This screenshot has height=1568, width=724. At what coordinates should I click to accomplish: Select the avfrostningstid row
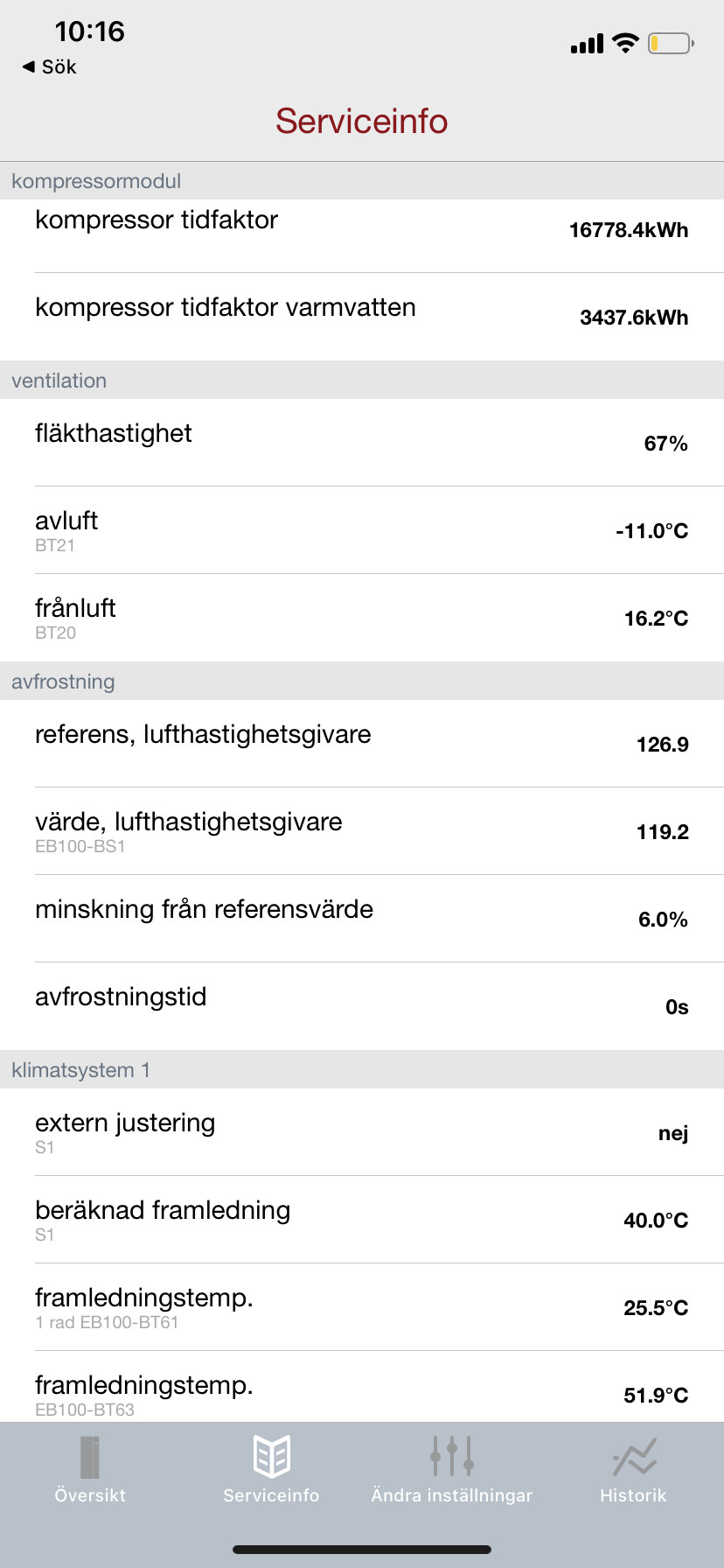tap(362, 1006)
